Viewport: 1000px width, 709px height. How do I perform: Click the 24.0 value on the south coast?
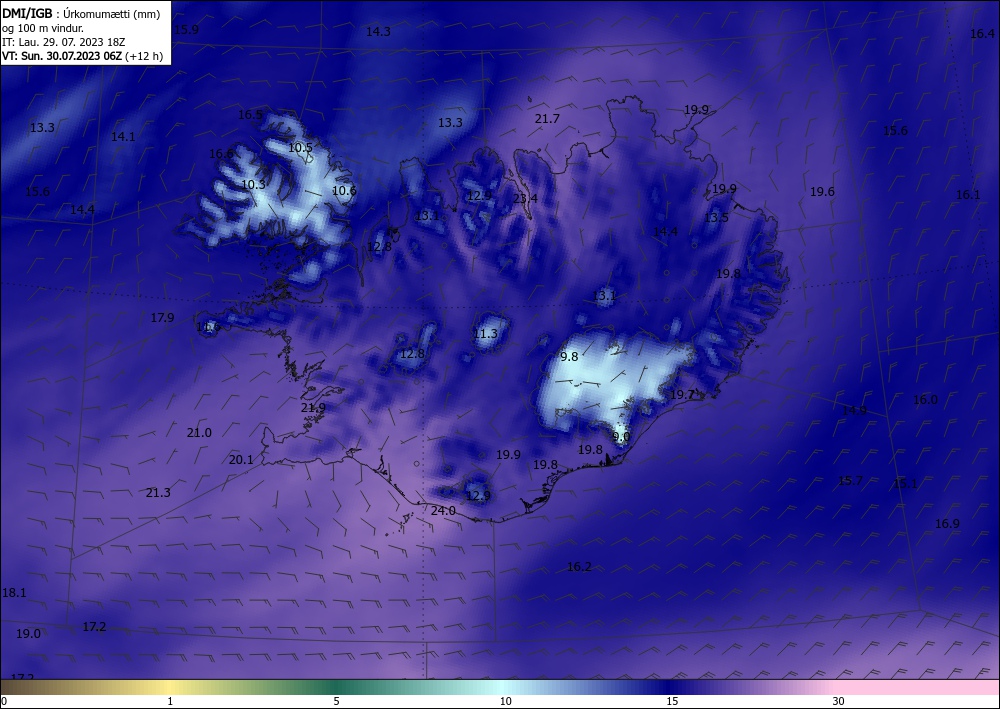tap(443, 511)
